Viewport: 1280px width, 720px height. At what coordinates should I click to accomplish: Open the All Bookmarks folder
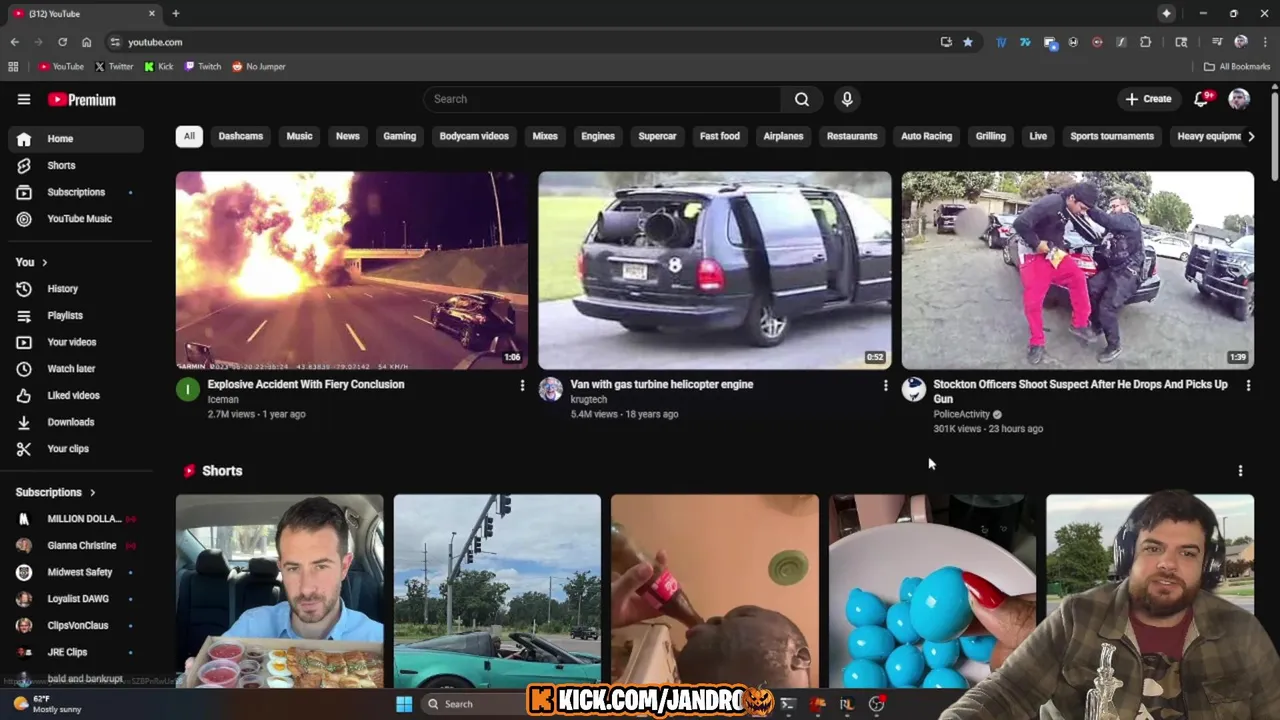point(1237,67)
